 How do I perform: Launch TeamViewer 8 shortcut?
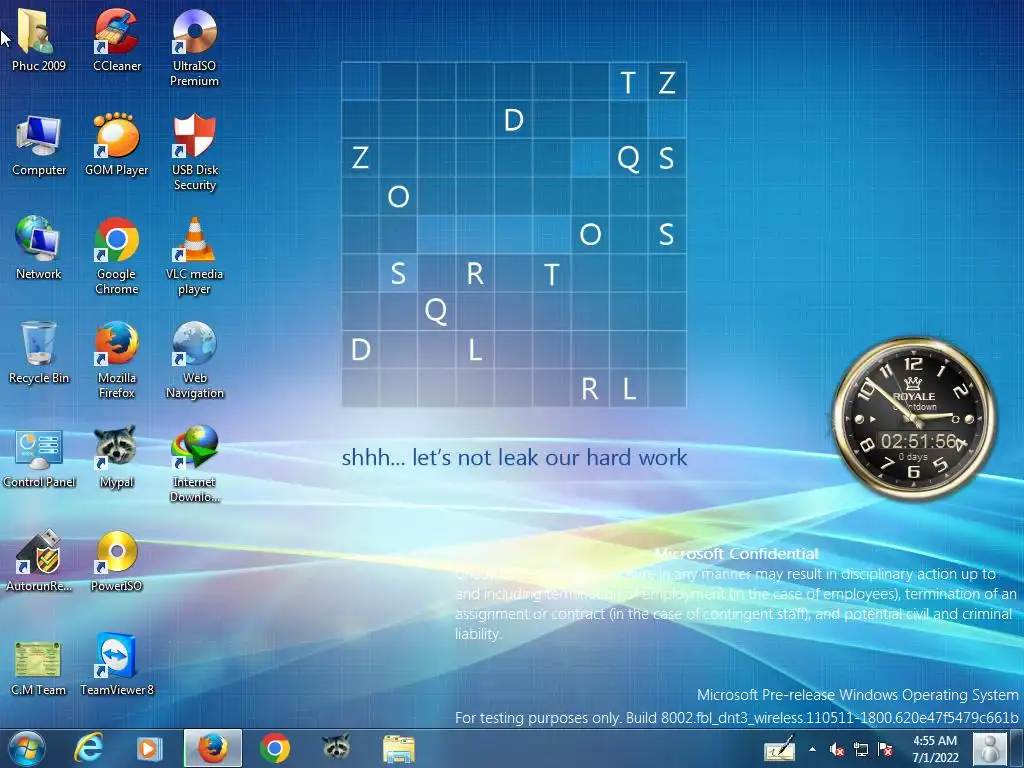pos(116,665)
